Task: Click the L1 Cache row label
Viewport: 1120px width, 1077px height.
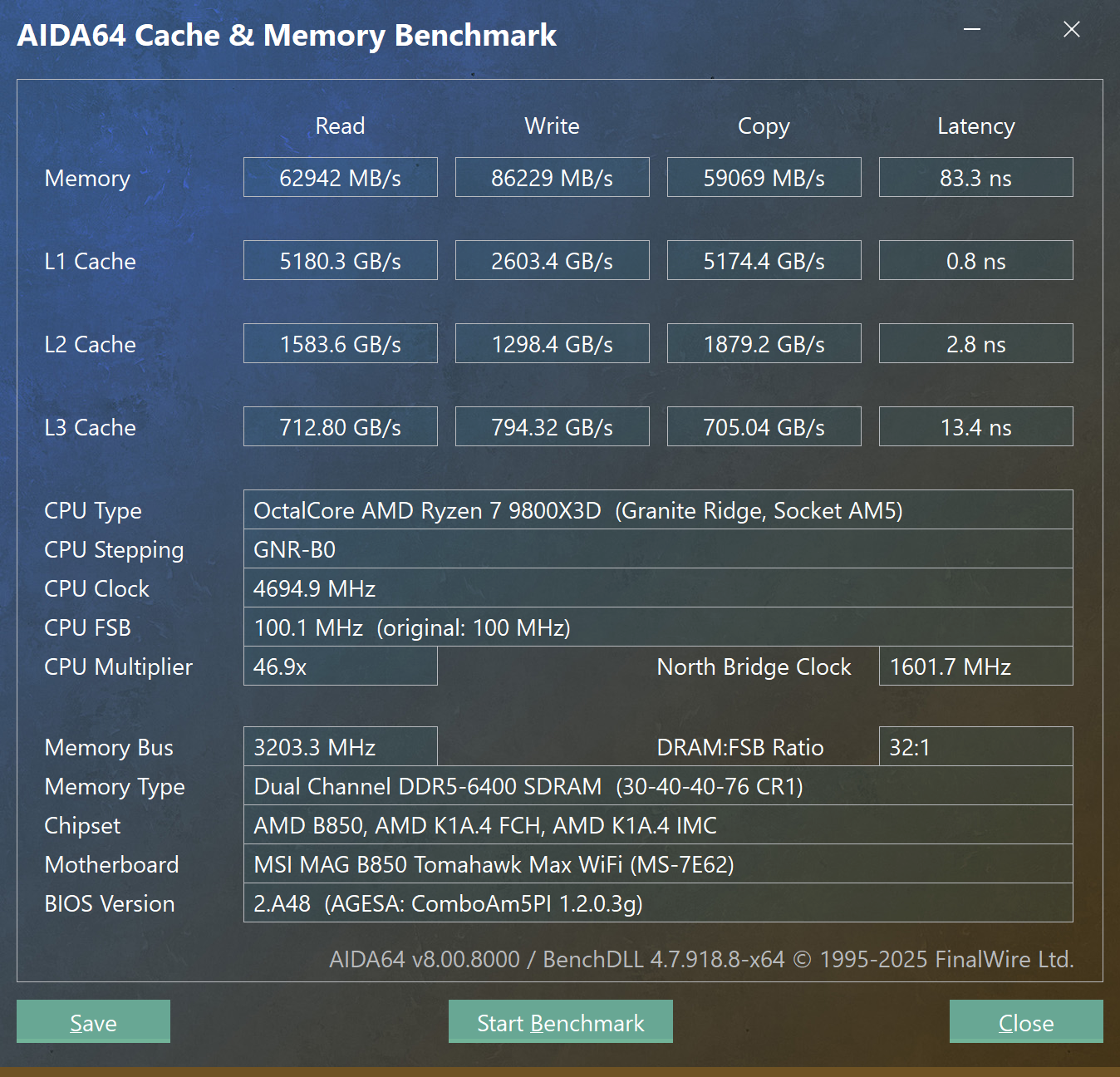Action: click(x=90, y=261)
